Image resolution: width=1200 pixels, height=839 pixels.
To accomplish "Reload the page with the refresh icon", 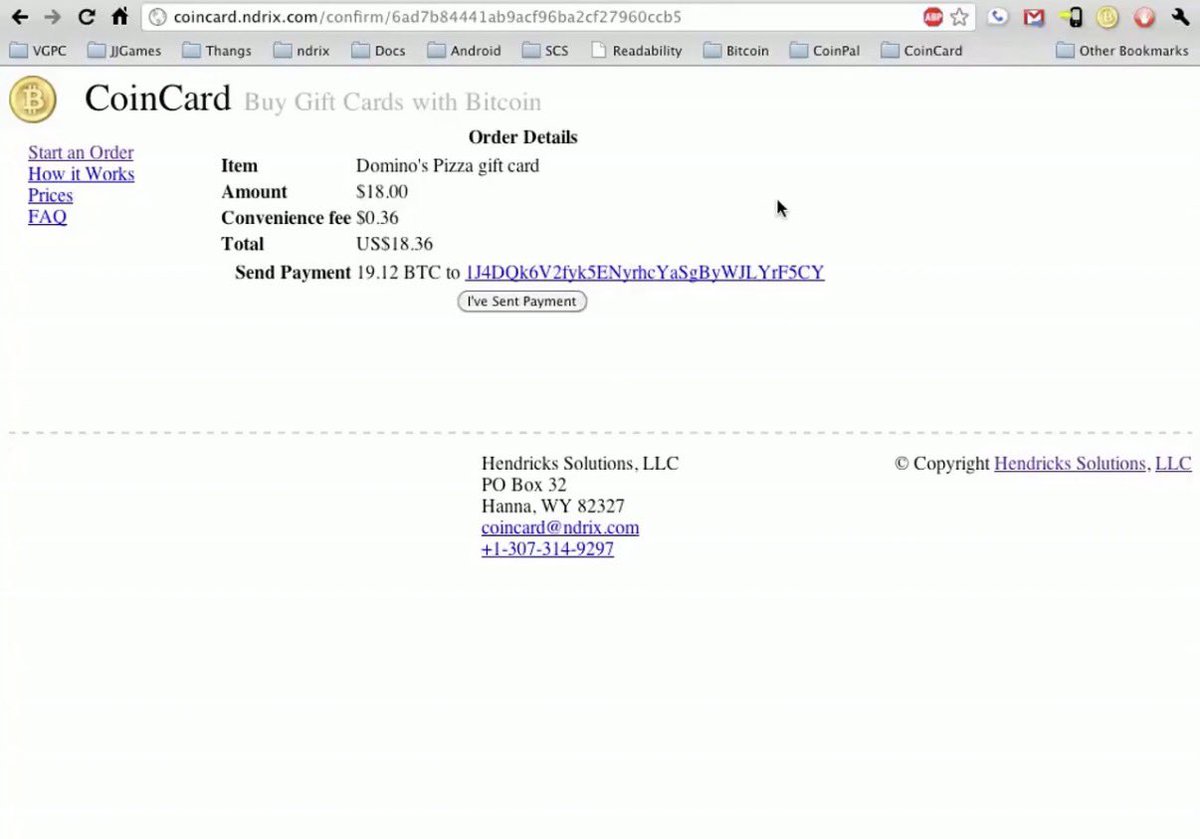I will [x=86, y=16].
